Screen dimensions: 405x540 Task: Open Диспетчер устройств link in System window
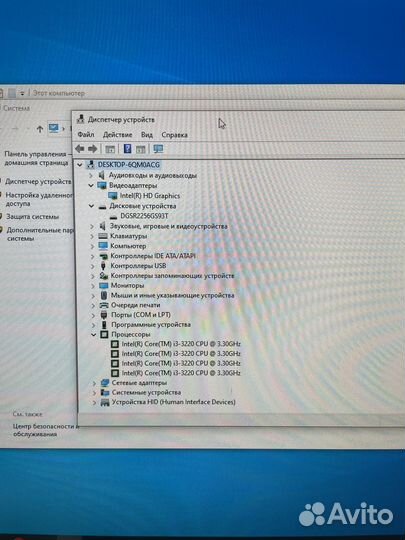click(x=38, y=181)
